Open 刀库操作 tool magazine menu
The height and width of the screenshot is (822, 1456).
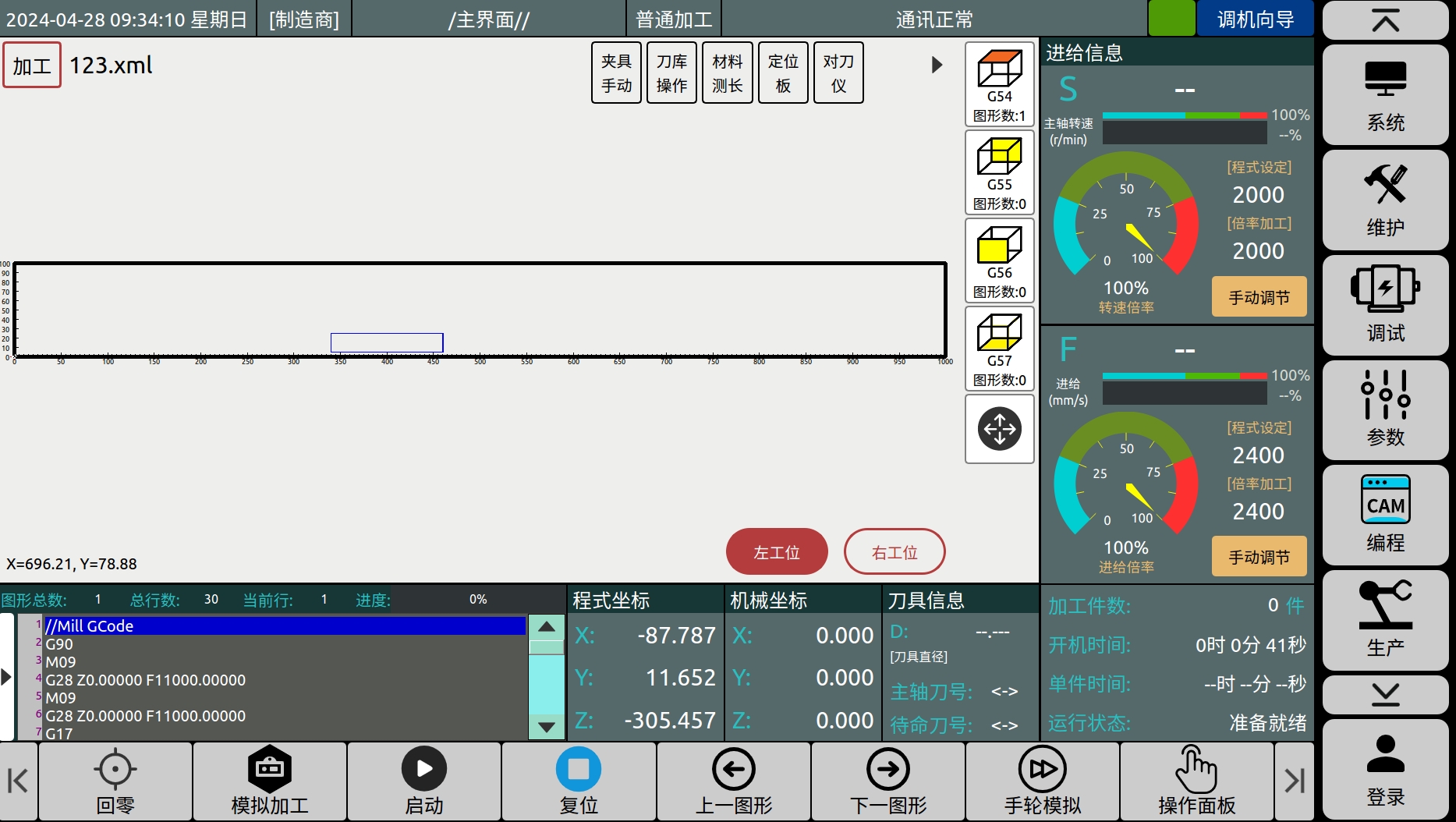[x=671, y=73]
